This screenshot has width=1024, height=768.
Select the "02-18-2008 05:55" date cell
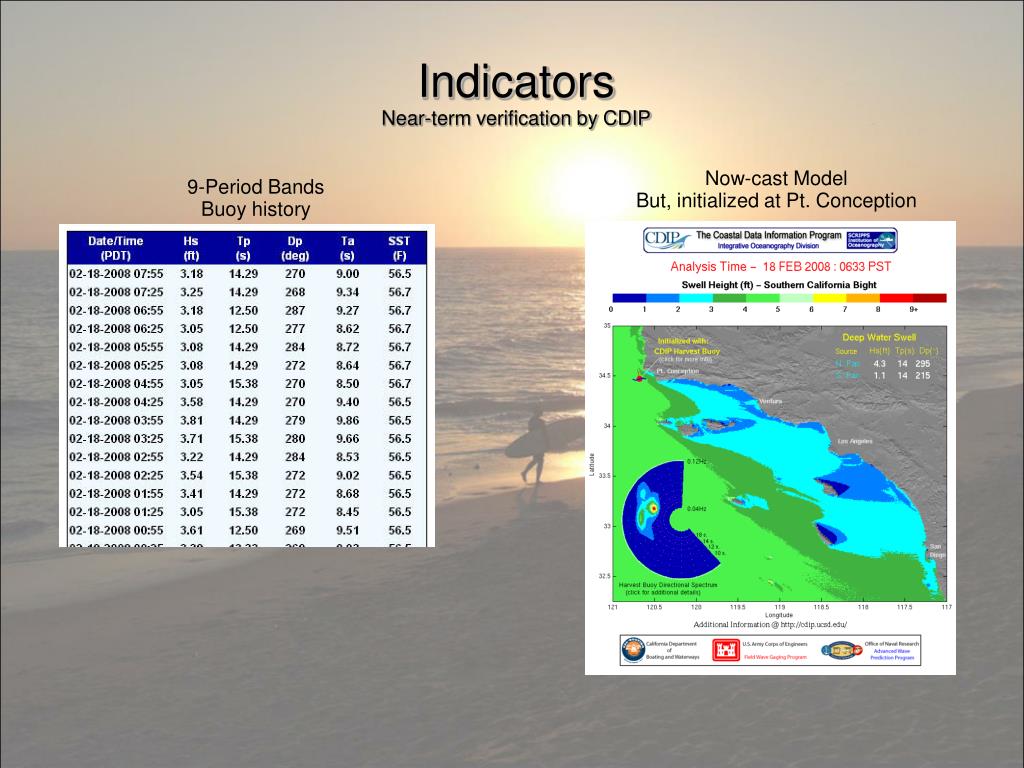(x=116, y=347)
